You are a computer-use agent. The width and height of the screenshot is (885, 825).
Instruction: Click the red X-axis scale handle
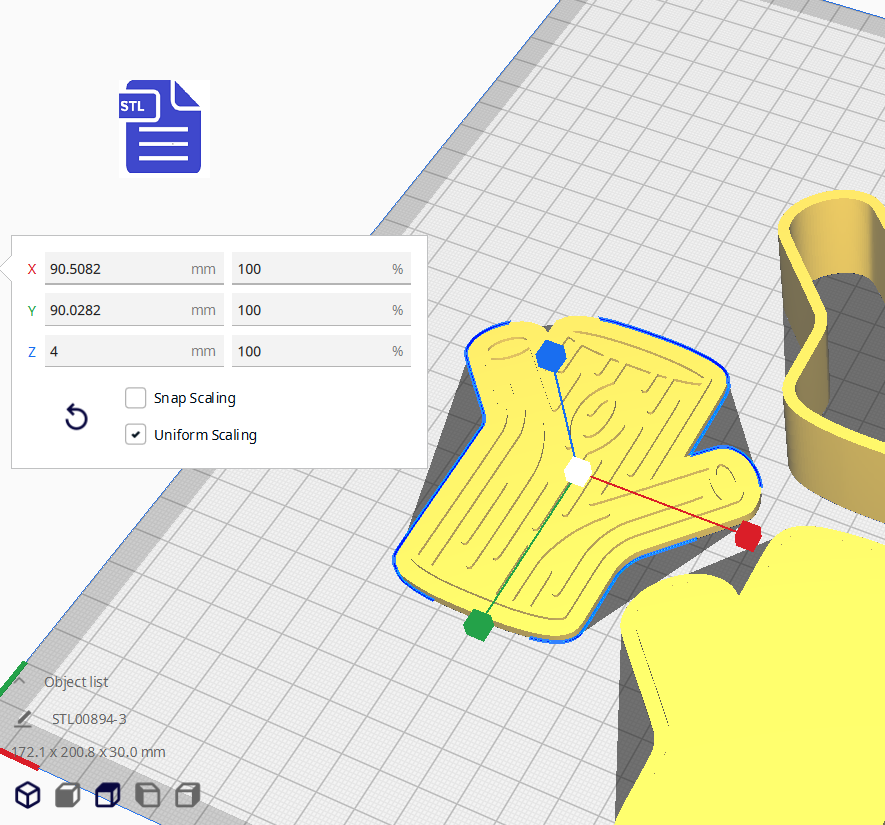point(748,536)
